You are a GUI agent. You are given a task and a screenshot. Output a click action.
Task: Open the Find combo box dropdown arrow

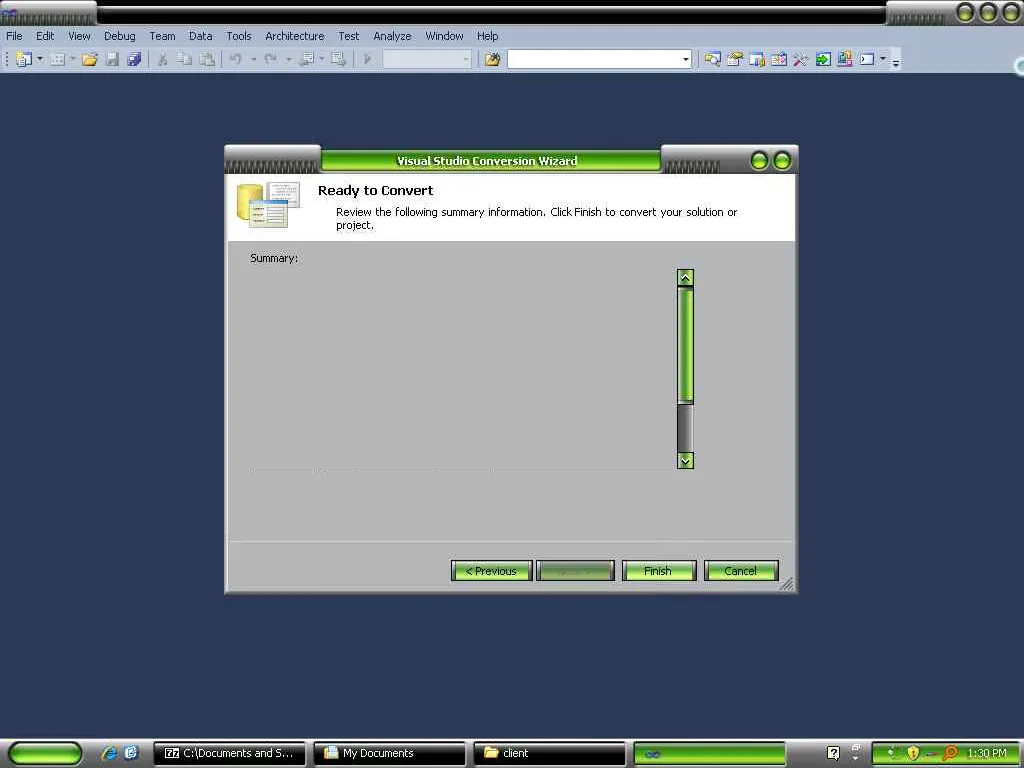[x=685, y=59]
